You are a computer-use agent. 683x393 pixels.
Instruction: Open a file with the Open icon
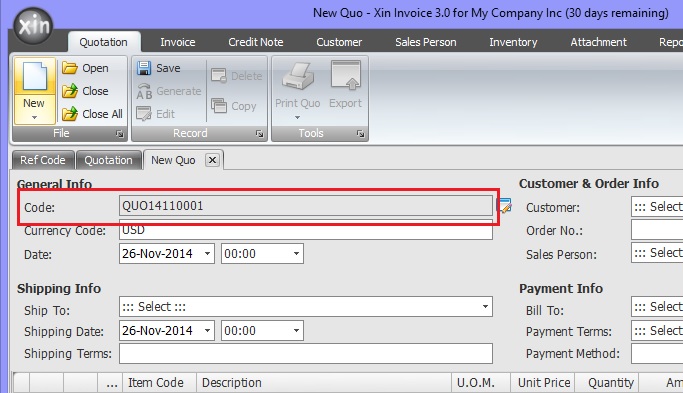pos(70,68)
